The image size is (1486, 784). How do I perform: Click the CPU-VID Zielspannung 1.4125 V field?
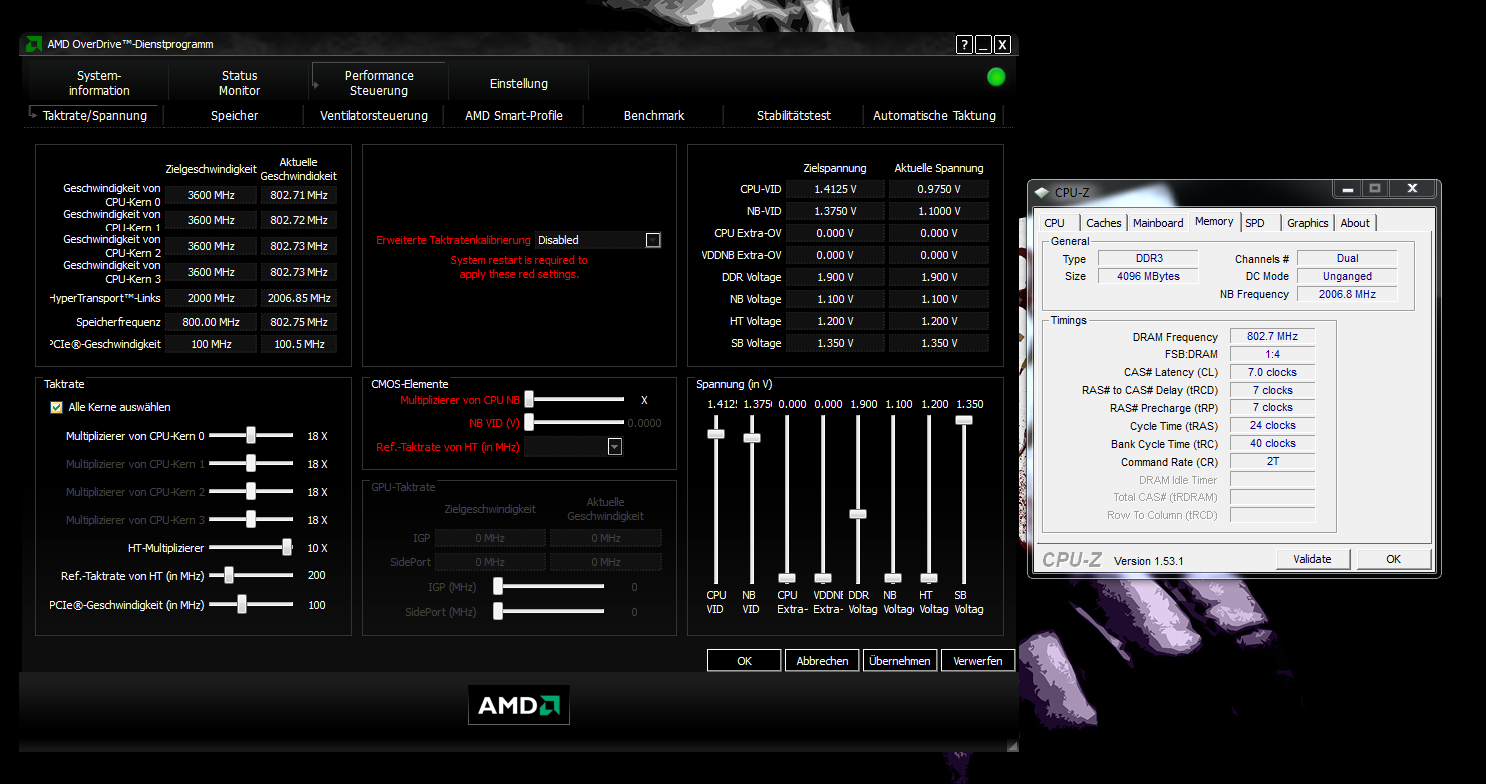[x=835, y=189]
